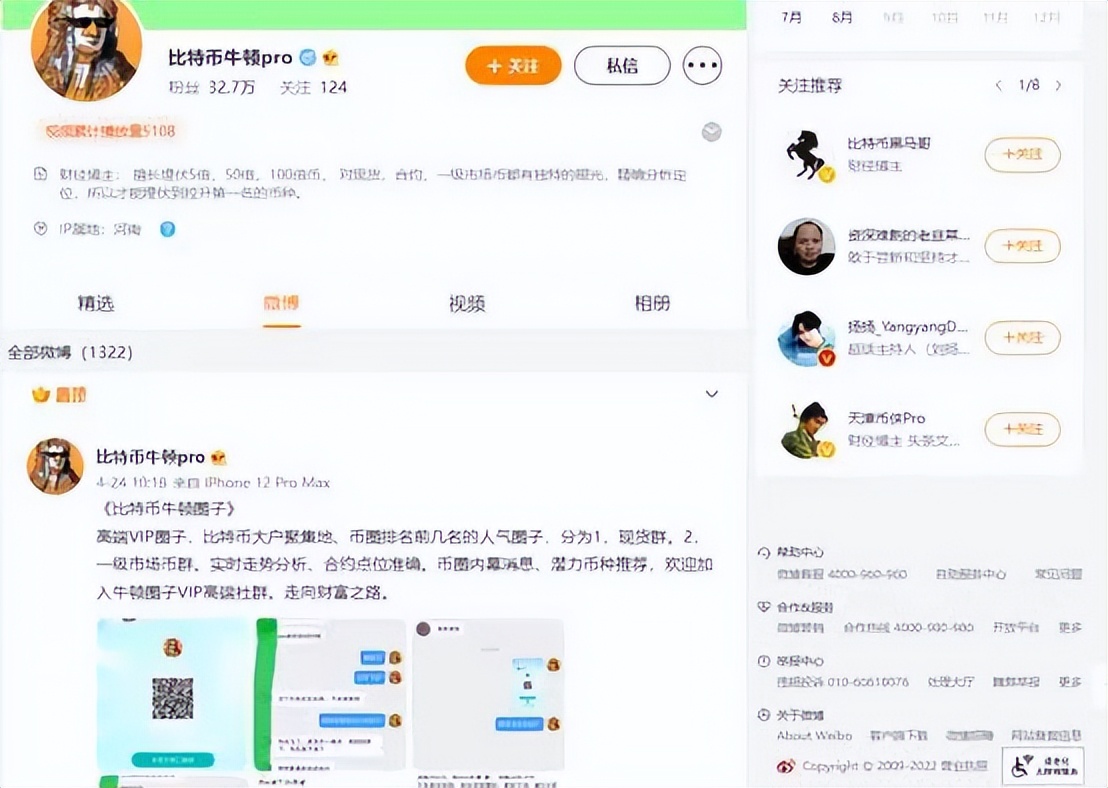Open the QR code image in the post
The width and height of the screenshot is (1108, 788).
(173, 694)
